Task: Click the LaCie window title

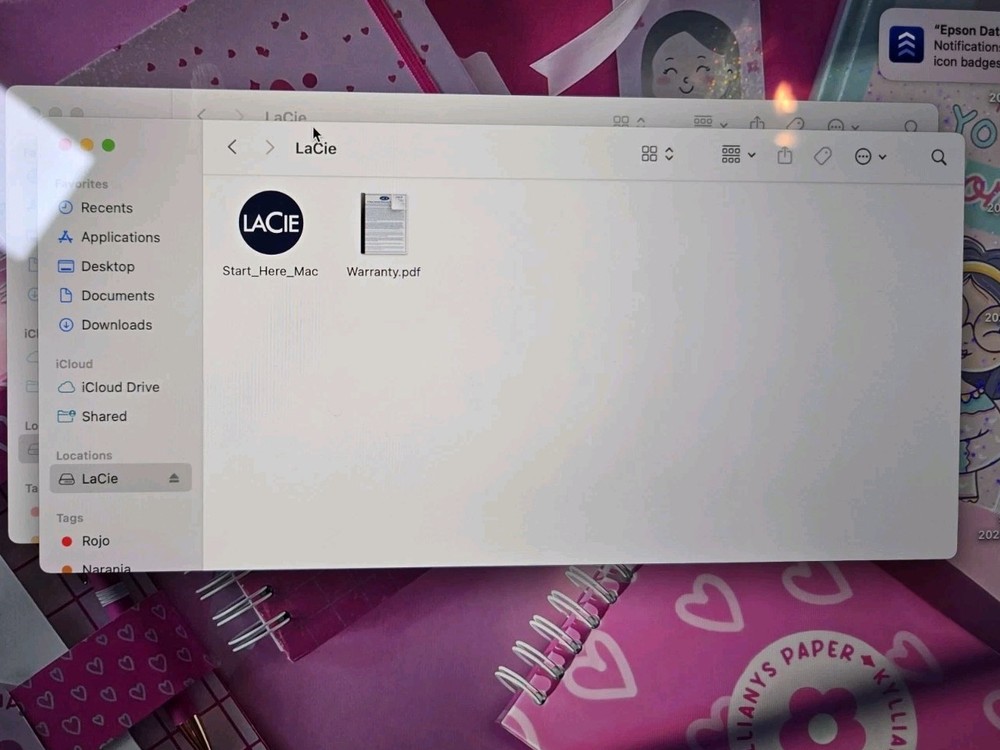Action: (316, 148)
